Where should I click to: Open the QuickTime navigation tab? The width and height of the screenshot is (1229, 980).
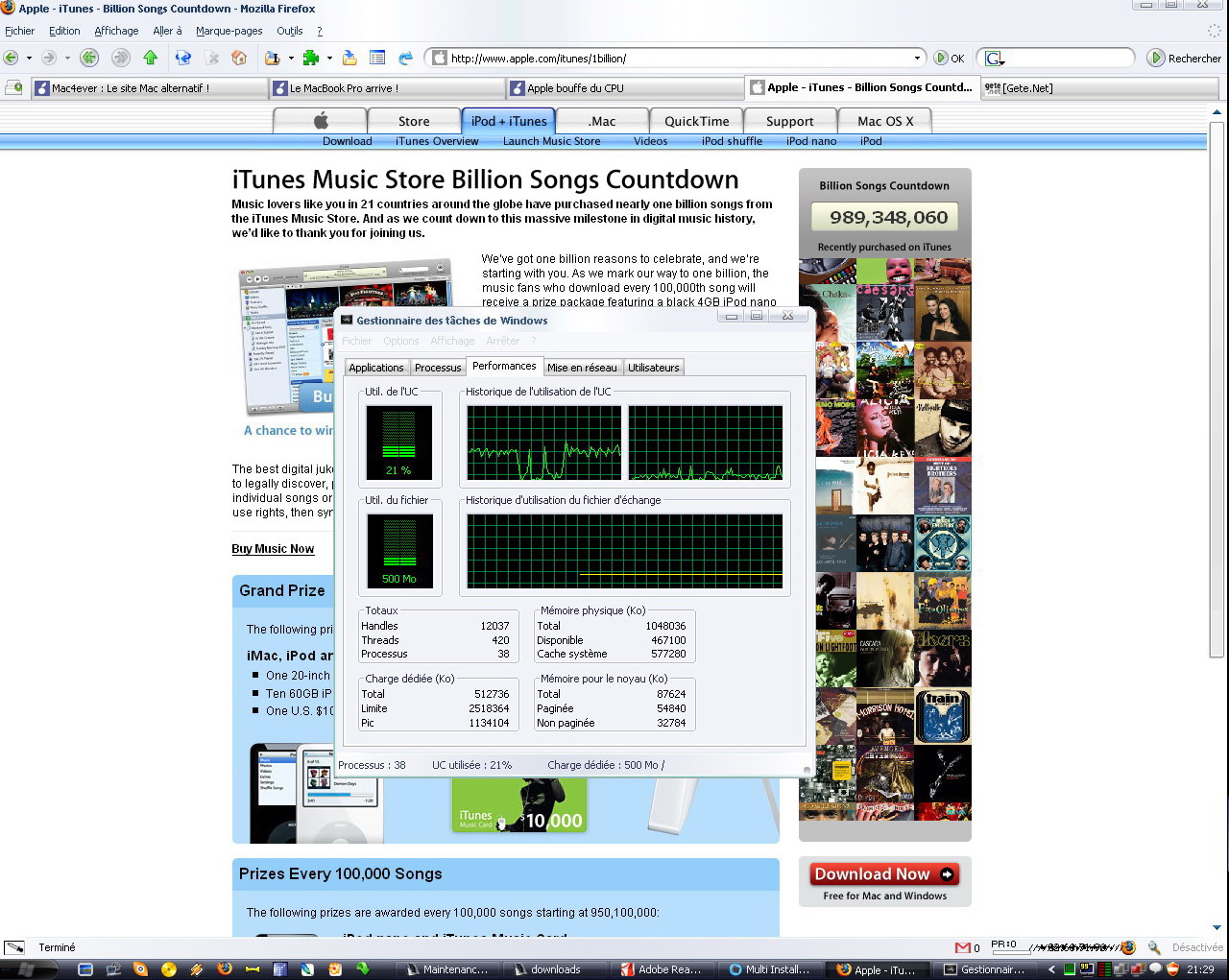[696, 121]
